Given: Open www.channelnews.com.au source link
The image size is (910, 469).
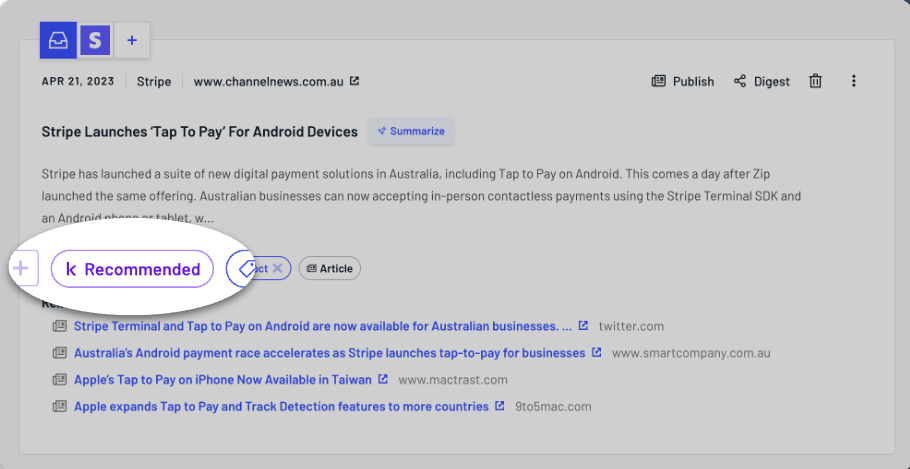Looking at the screenshot, I should click(269, 81).
